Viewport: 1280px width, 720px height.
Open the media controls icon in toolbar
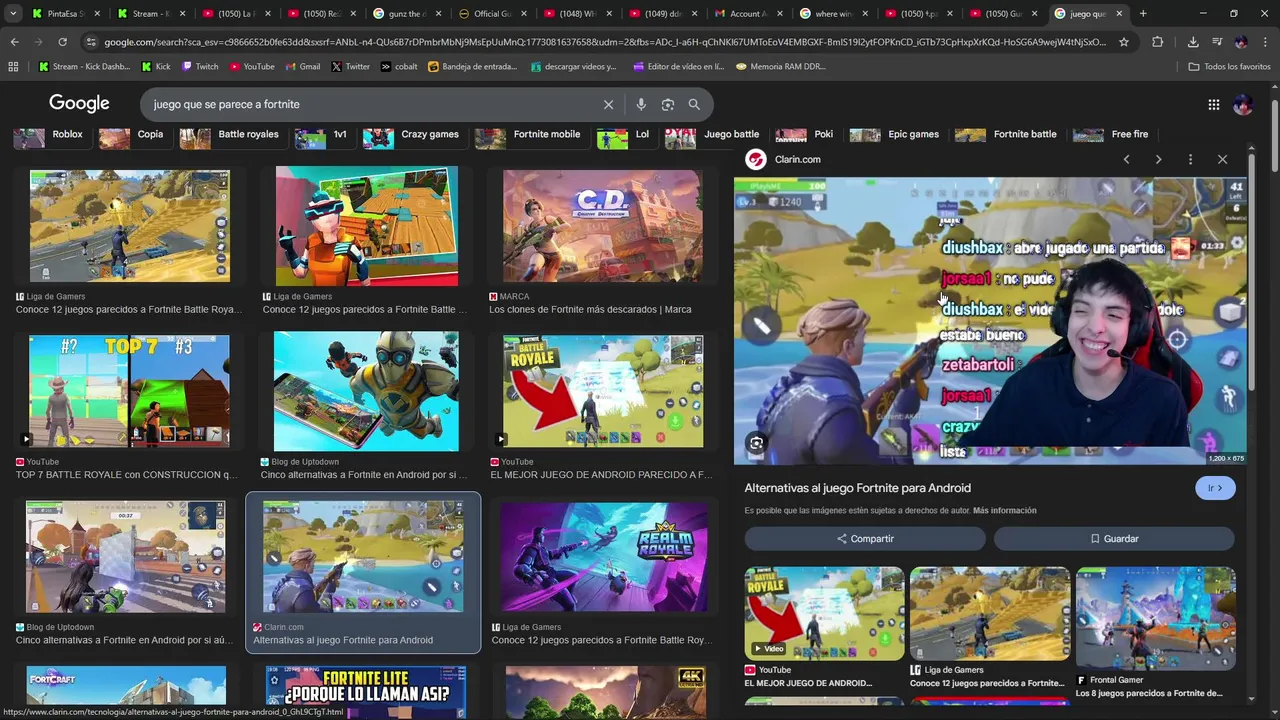pos(1217,42)
